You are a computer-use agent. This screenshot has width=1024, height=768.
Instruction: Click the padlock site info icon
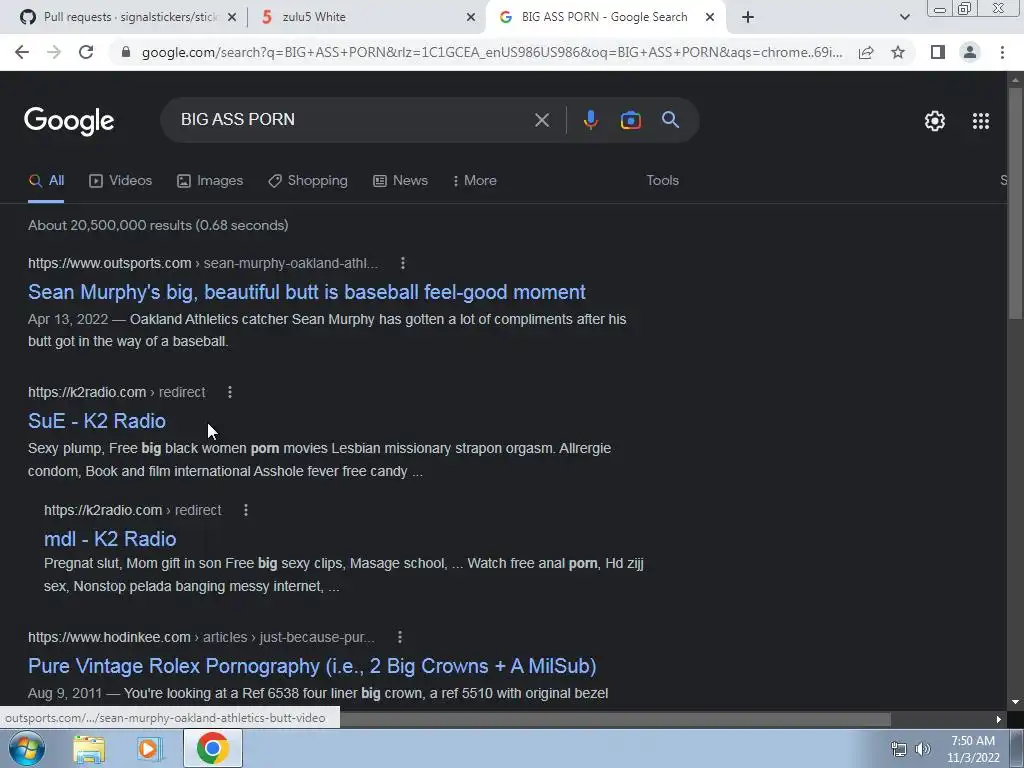click(x=126, y=52)
